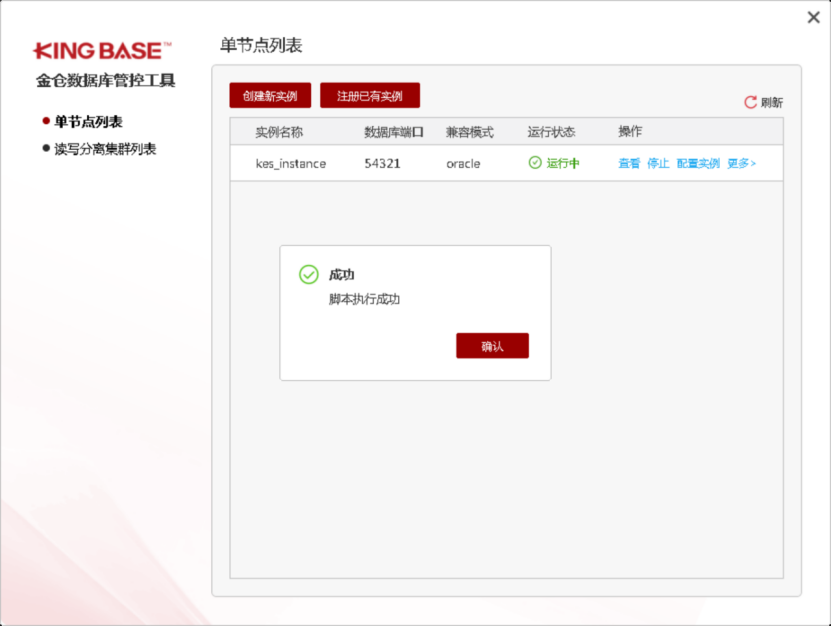
Task: Click the green 运行中 status icon
Action: [535, 163]
